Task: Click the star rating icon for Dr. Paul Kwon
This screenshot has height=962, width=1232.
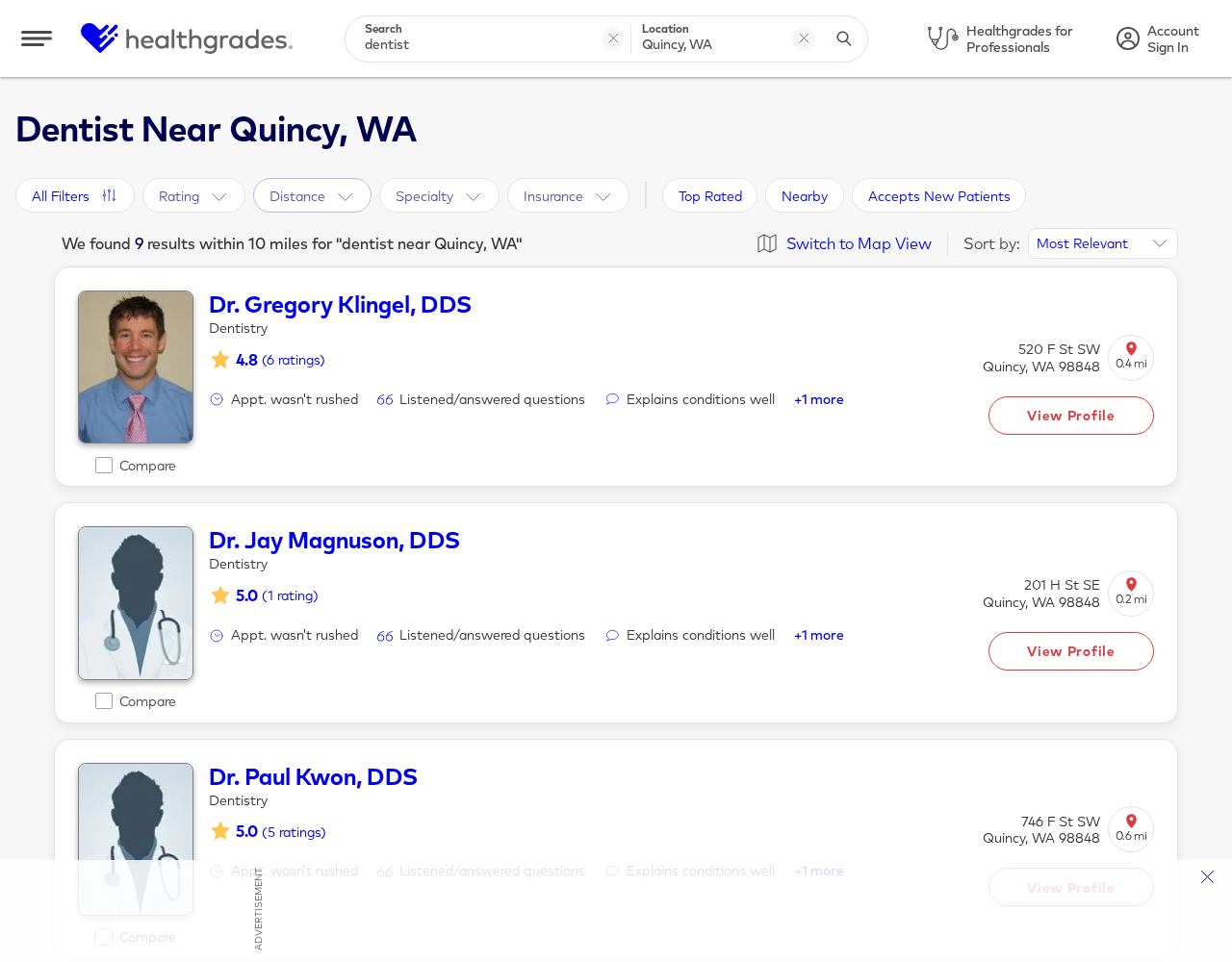Action: [220, 831]
